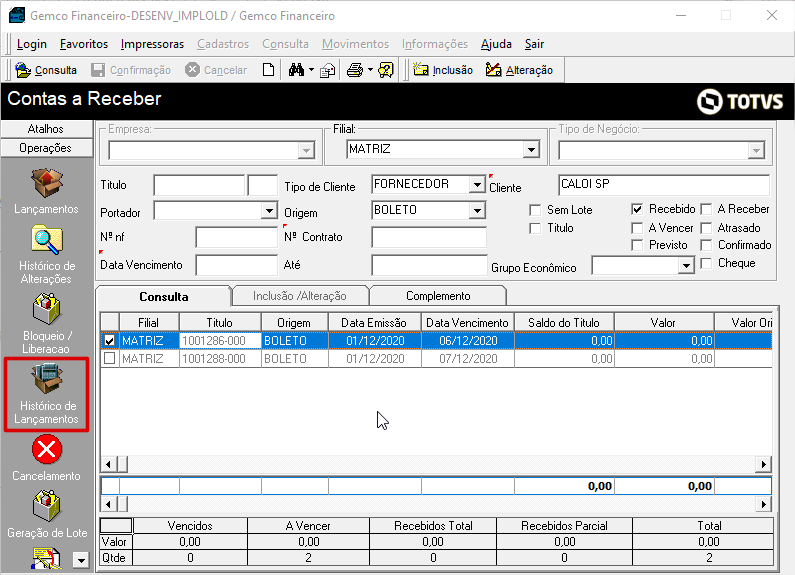The width and height of the screenshot is (795, 575).
Task: Check the A Vencer checkbox
Action: click(637, 228)
